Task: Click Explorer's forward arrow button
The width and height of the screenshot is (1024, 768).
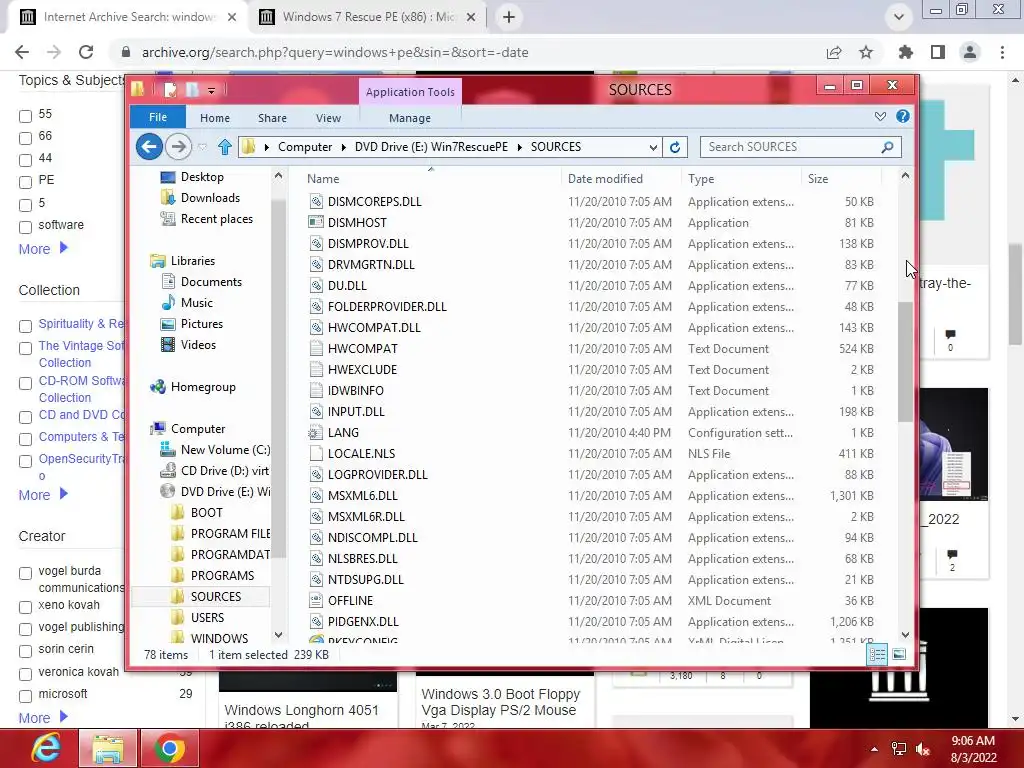Action: (x=178, y=146)
